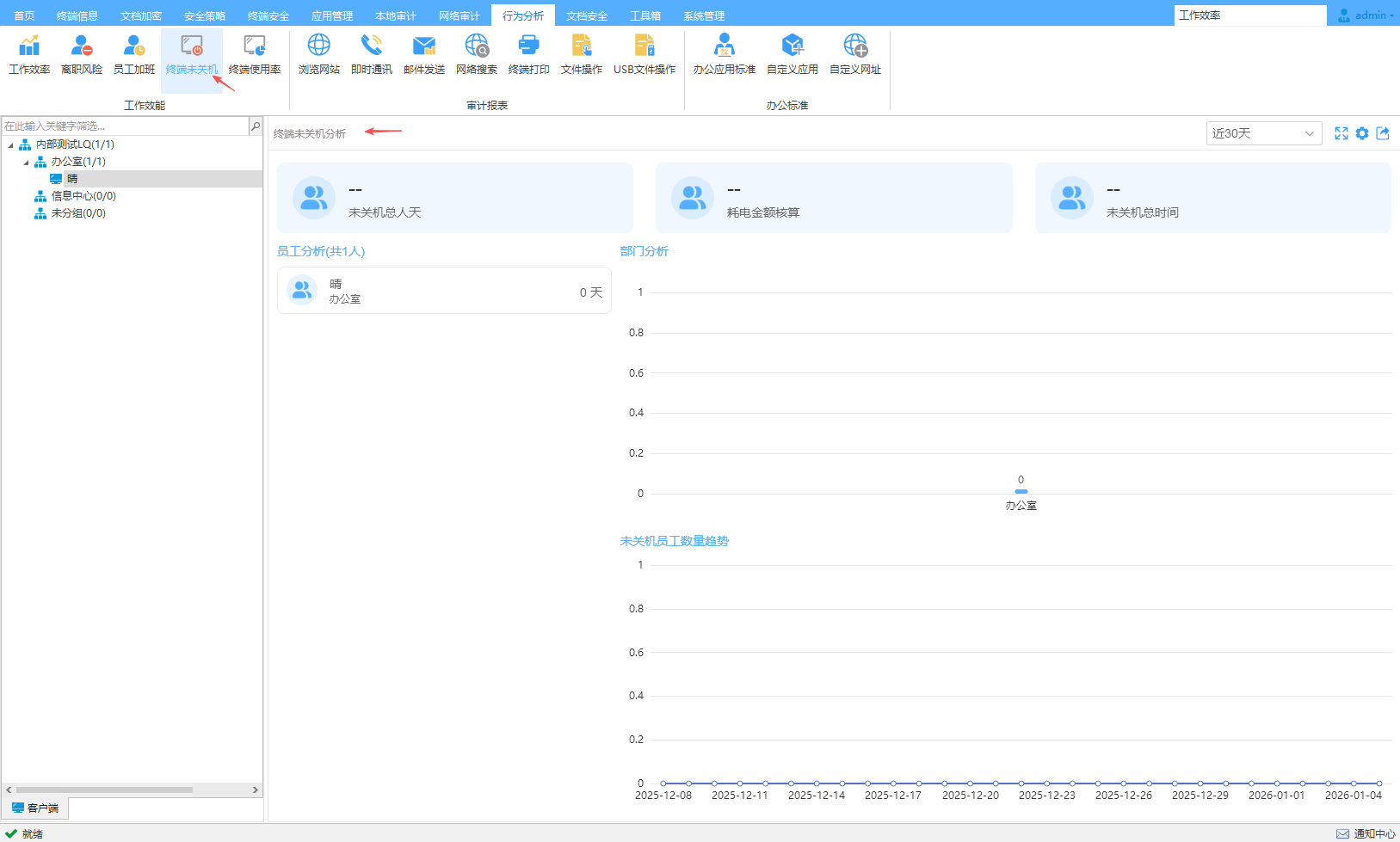Open the 员工加班 report icon
Image resolution: width=1400 pixels, height=842 pixels.
point(134,54)
